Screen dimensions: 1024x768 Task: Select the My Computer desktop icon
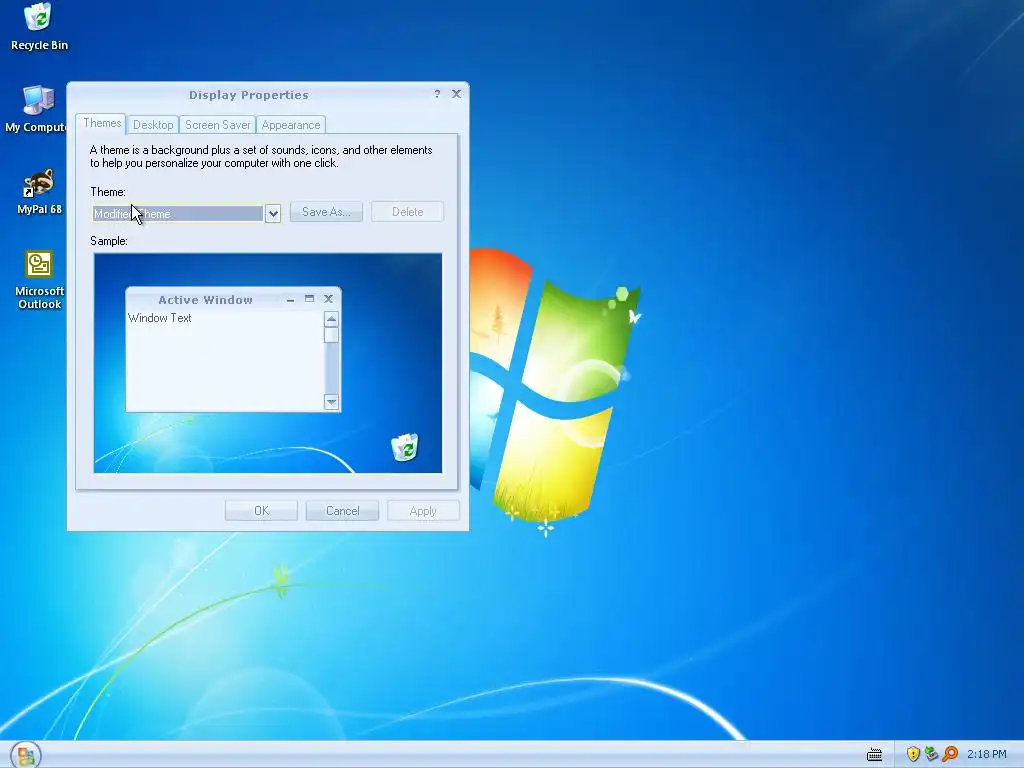tap(35, 109)
